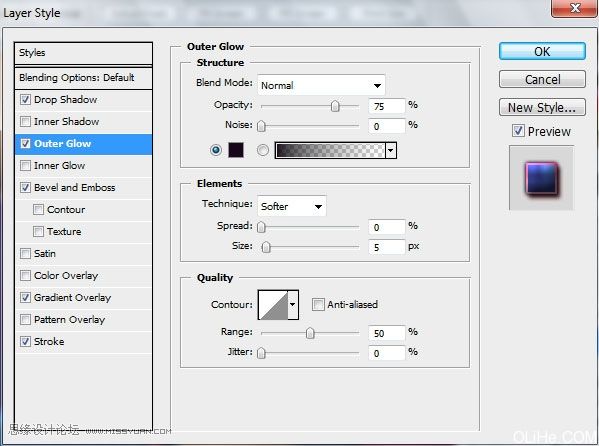Uncheck the Outer Glow checkbox
The height and width of the screenshot is (446, 599).
[x=25, y=144]
